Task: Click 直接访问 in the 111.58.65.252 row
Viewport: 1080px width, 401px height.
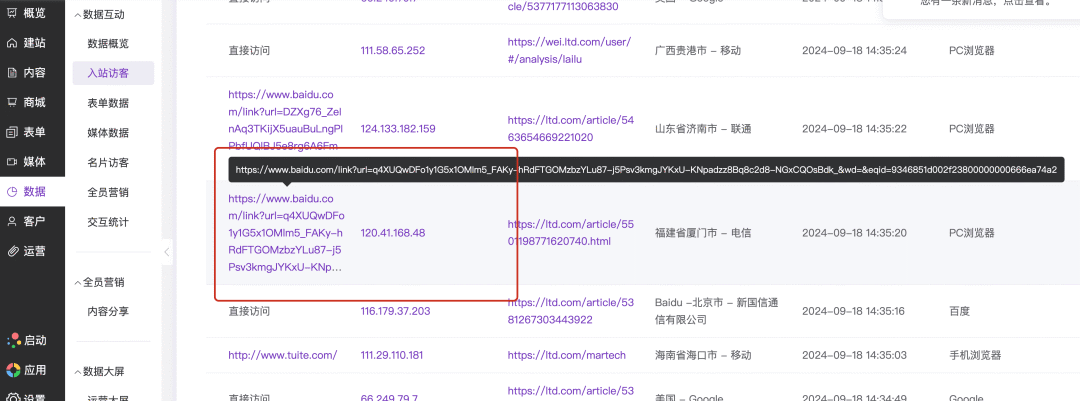Action: click(x=249, y=50)
